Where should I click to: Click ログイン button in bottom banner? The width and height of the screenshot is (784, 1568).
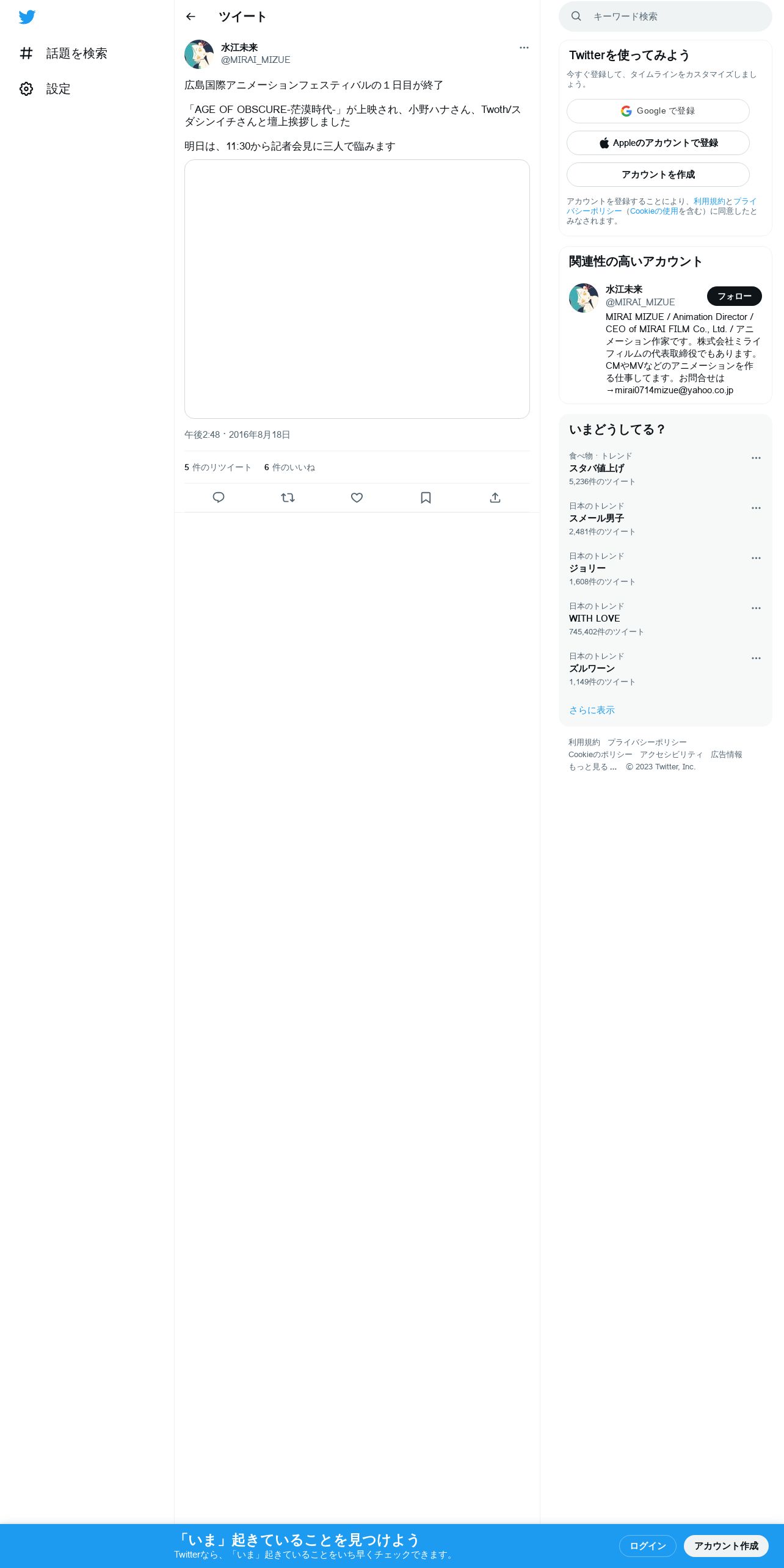648,1546
